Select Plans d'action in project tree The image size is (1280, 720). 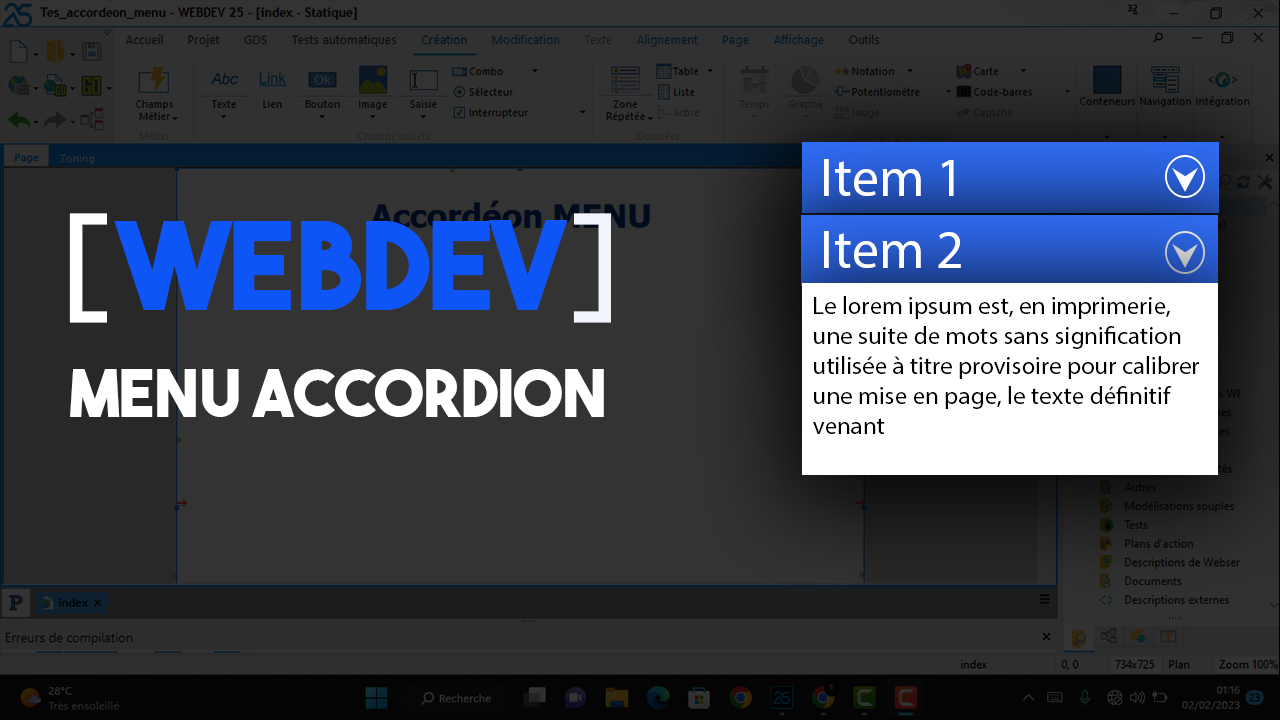coord(1159,544)
